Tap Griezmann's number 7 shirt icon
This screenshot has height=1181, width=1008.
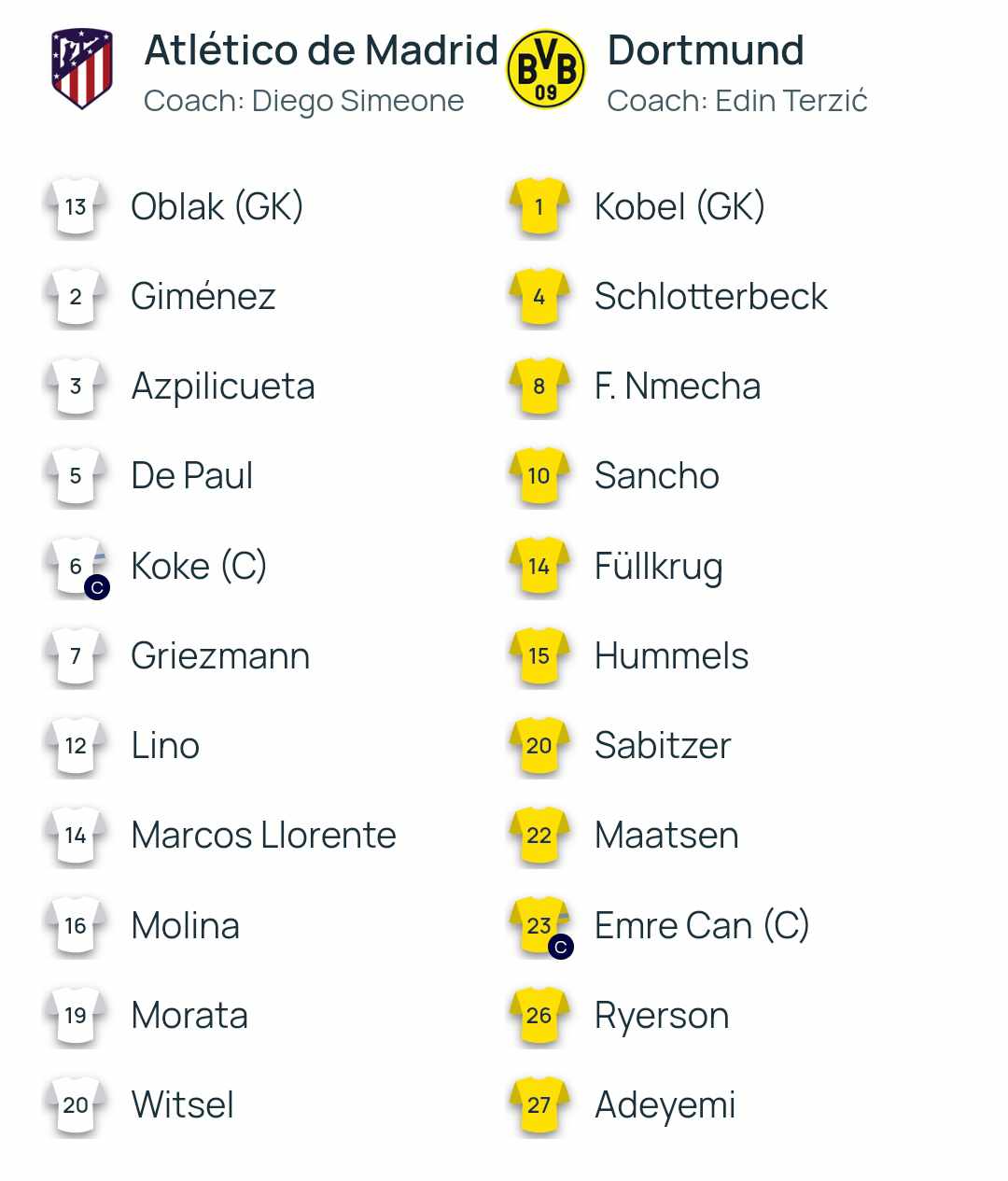[76, 655]
